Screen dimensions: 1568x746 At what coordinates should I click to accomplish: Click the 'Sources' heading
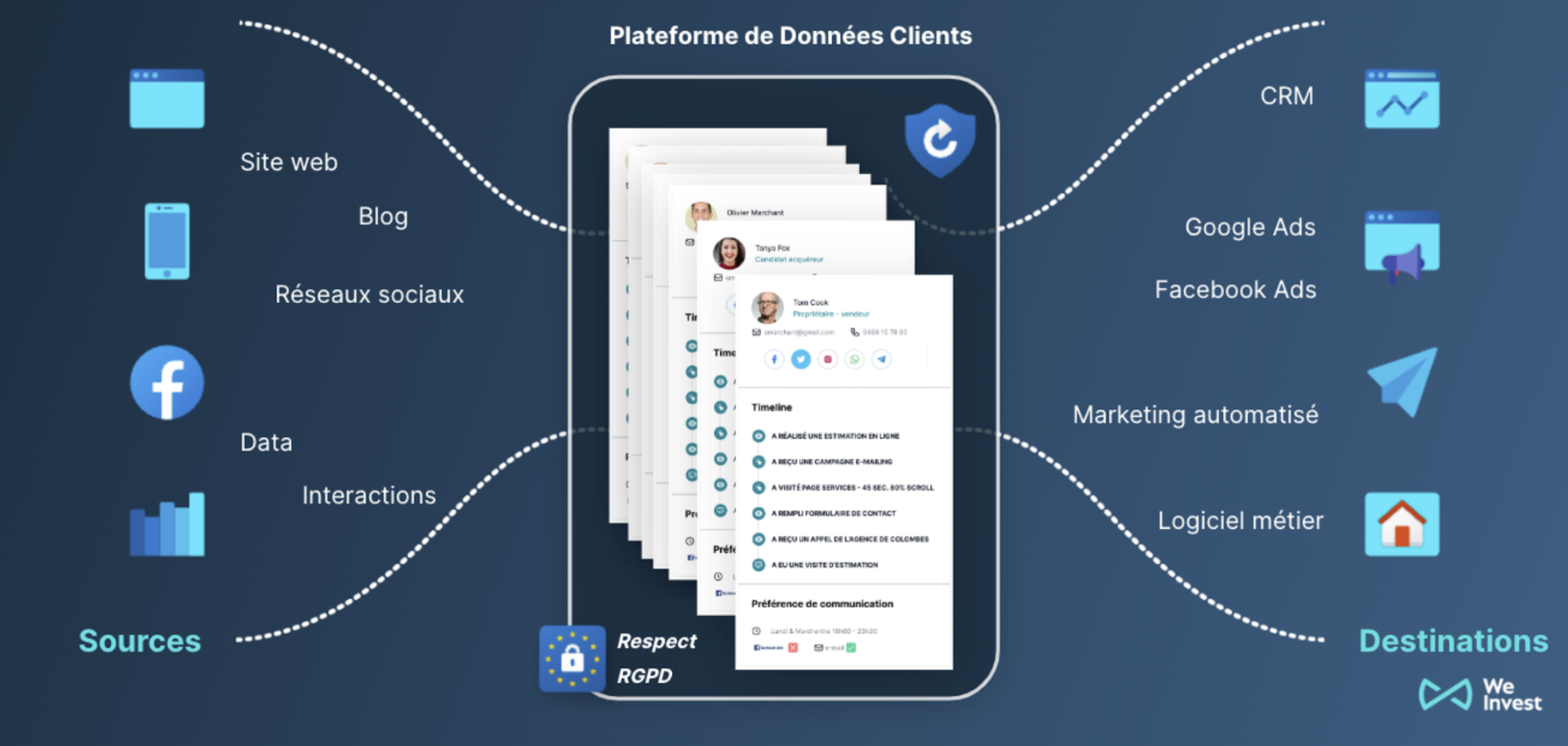tap(140, 641)
